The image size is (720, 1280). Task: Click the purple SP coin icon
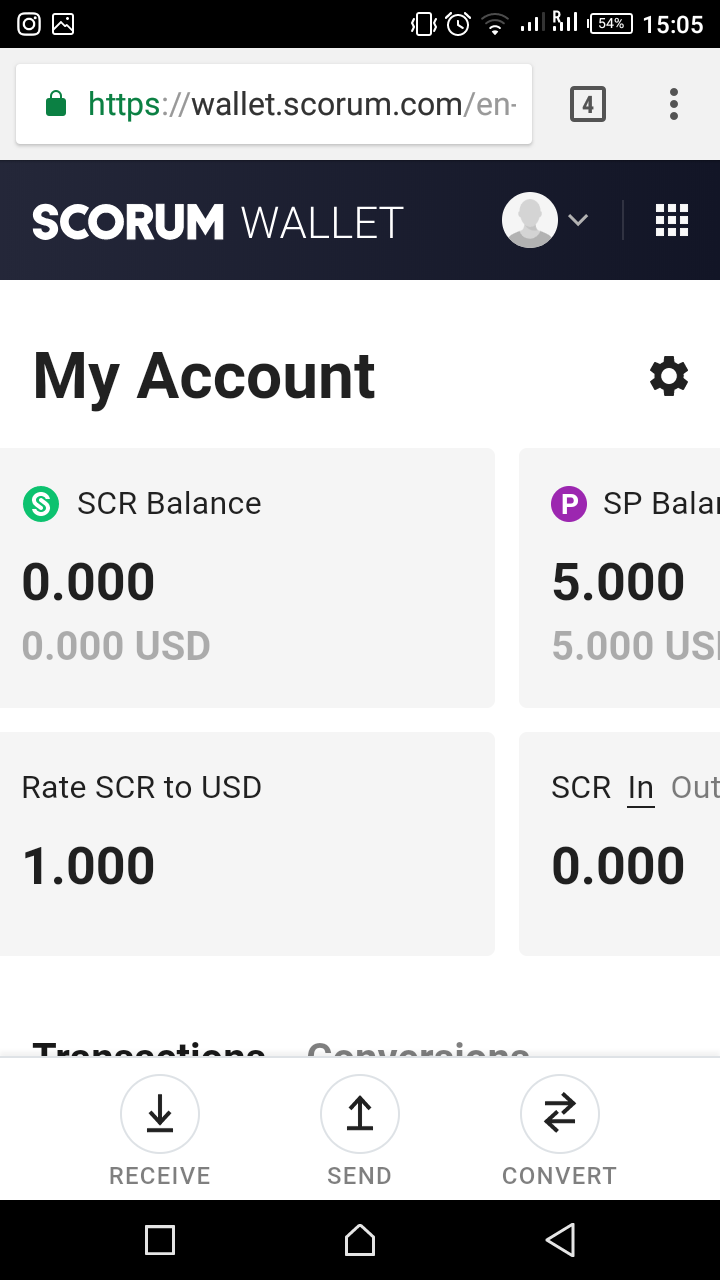[x=569, y=503]
